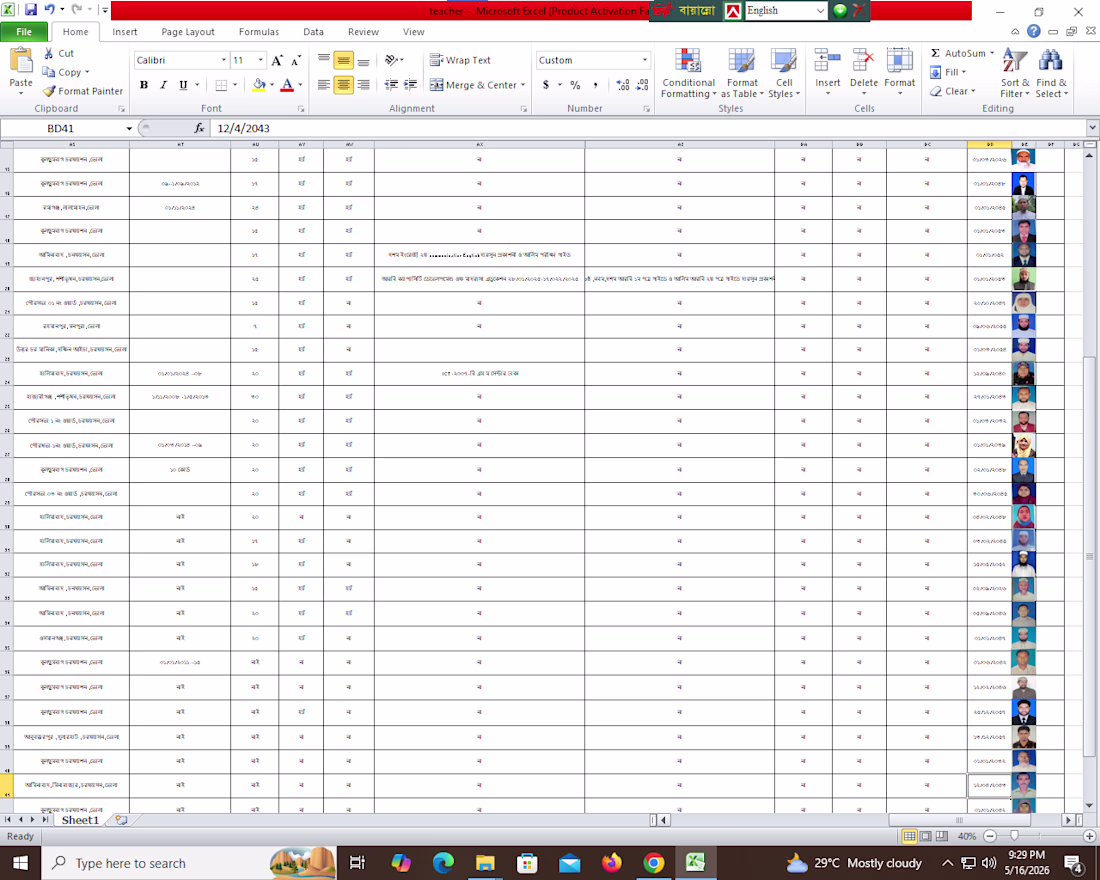
Task: Toggle Wrap Text
Action: pos(460,60)
